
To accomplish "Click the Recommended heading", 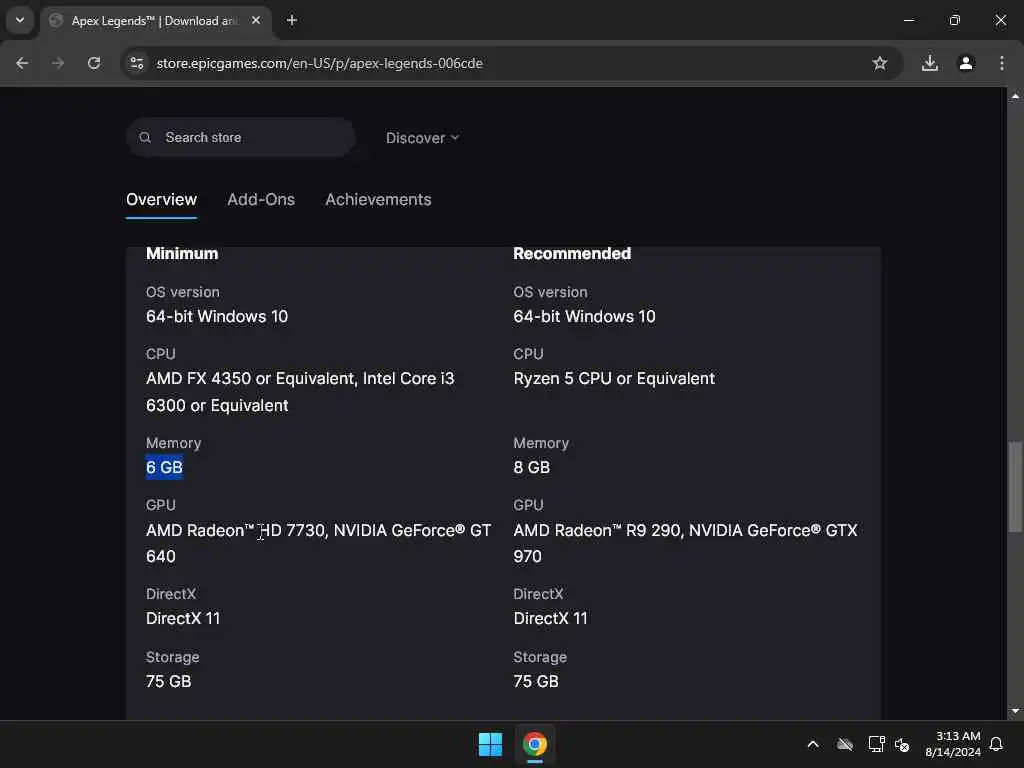I will [x=572, y=253].
